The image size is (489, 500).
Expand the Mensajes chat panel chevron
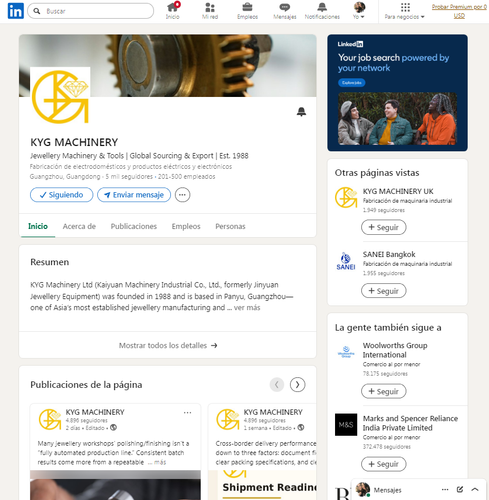click(x=475, y=489)
